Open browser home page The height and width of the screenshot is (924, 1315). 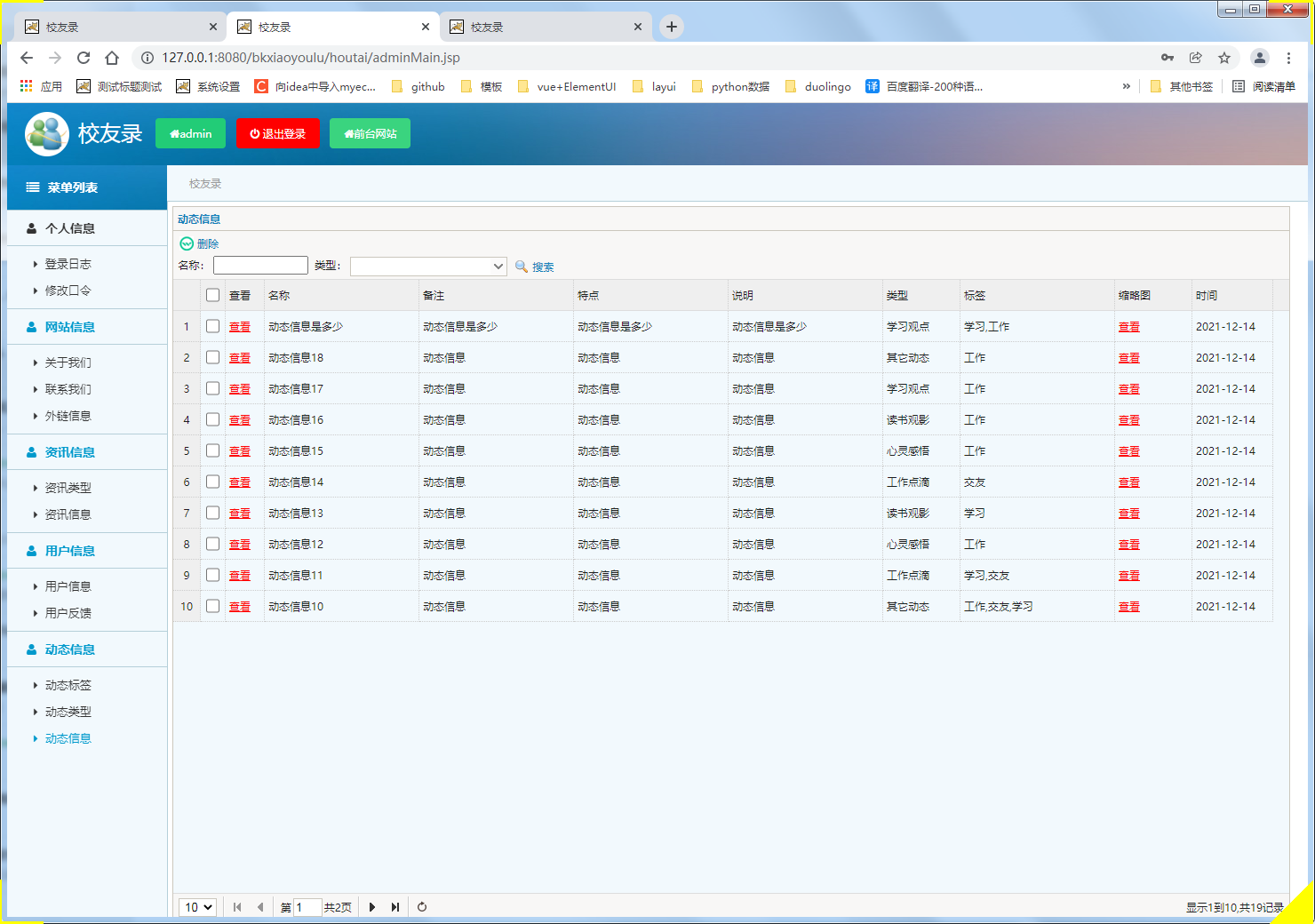click(112, 58)
